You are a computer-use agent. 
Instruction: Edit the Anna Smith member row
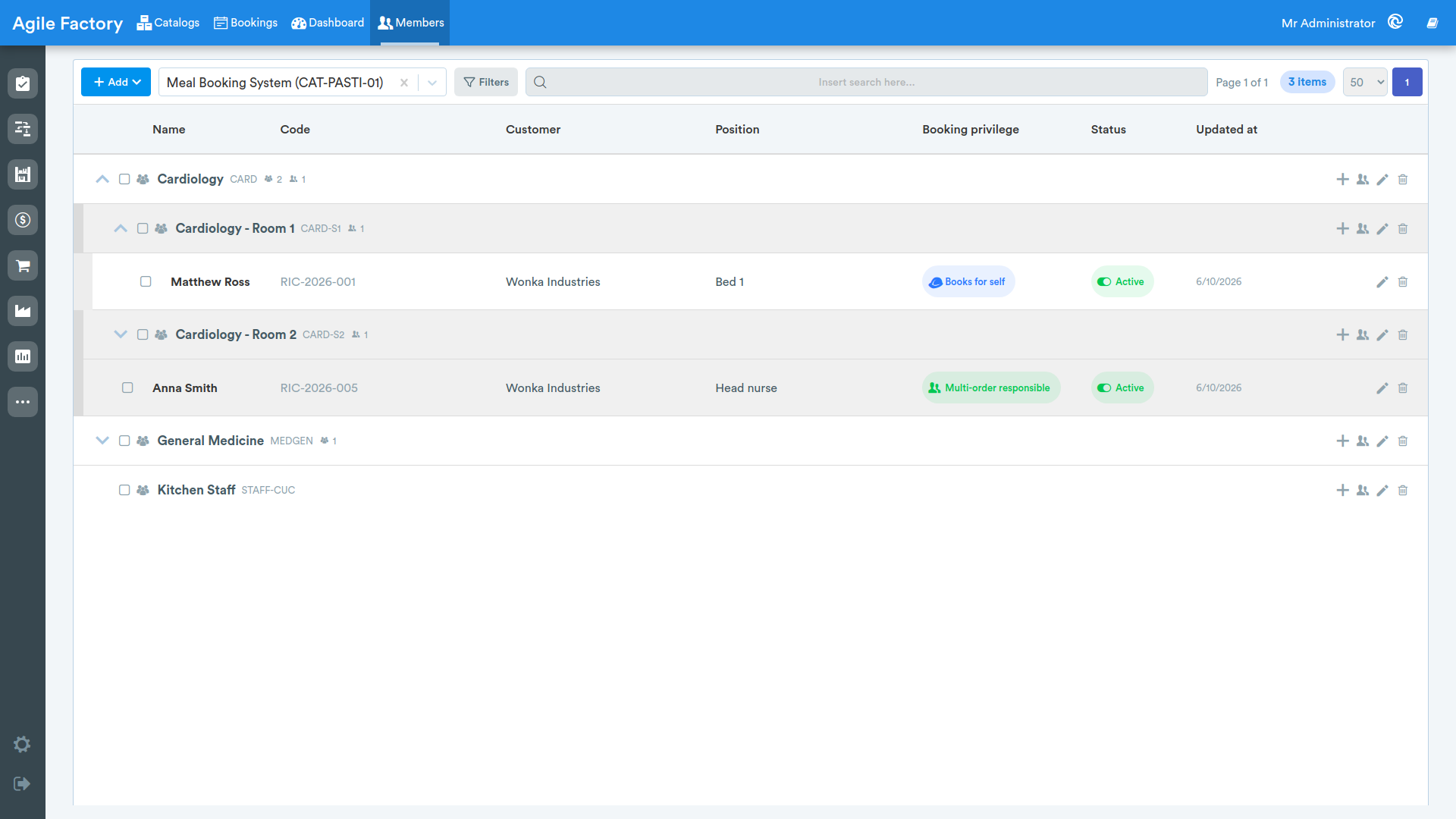coord(1382,388)
